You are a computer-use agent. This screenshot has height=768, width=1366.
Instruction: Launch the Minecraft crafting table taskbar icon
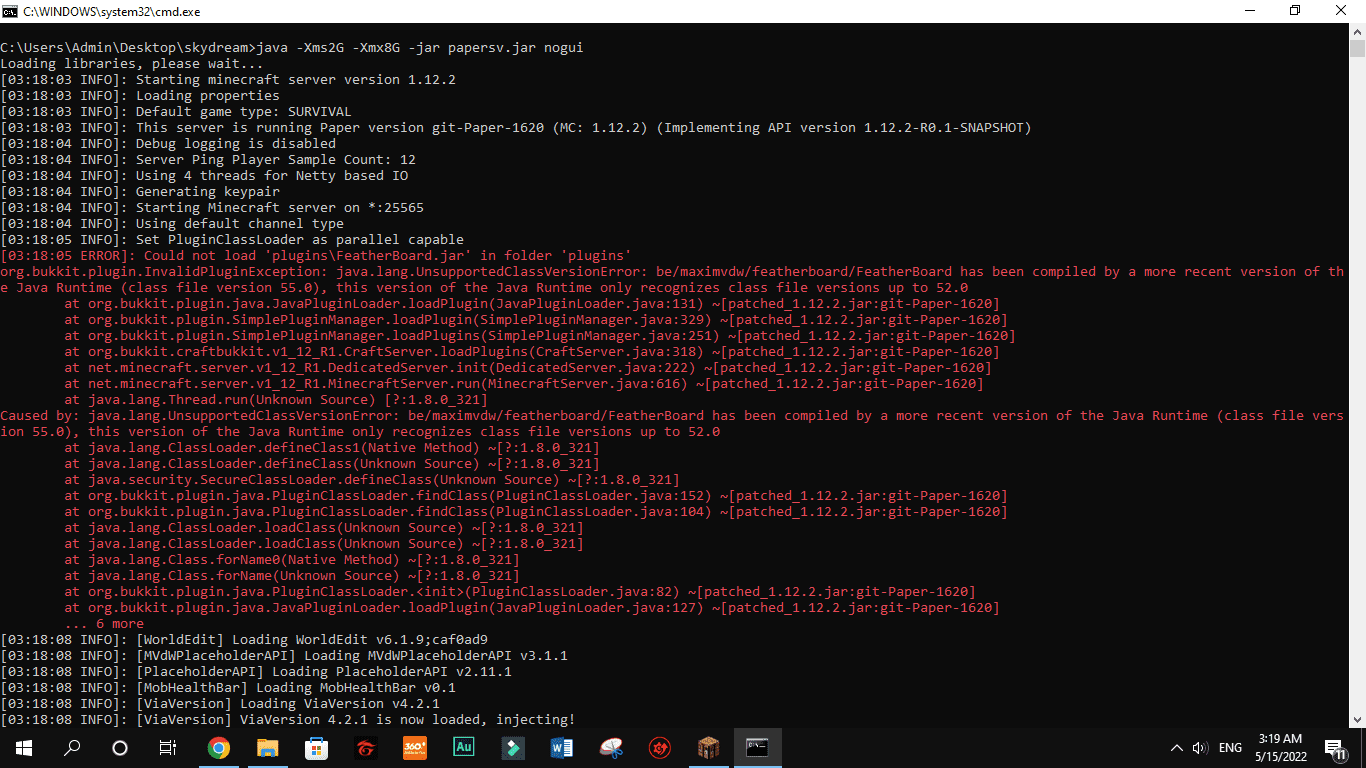708,747
